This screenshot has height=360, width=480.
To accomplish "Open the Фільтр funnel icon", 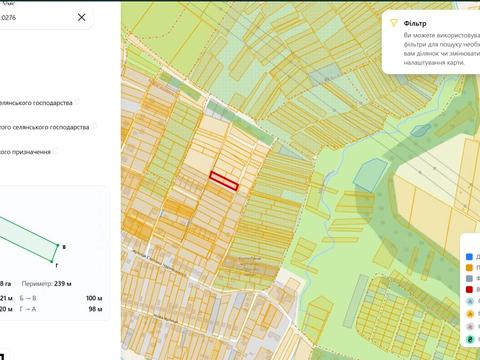I will (394, 23).
